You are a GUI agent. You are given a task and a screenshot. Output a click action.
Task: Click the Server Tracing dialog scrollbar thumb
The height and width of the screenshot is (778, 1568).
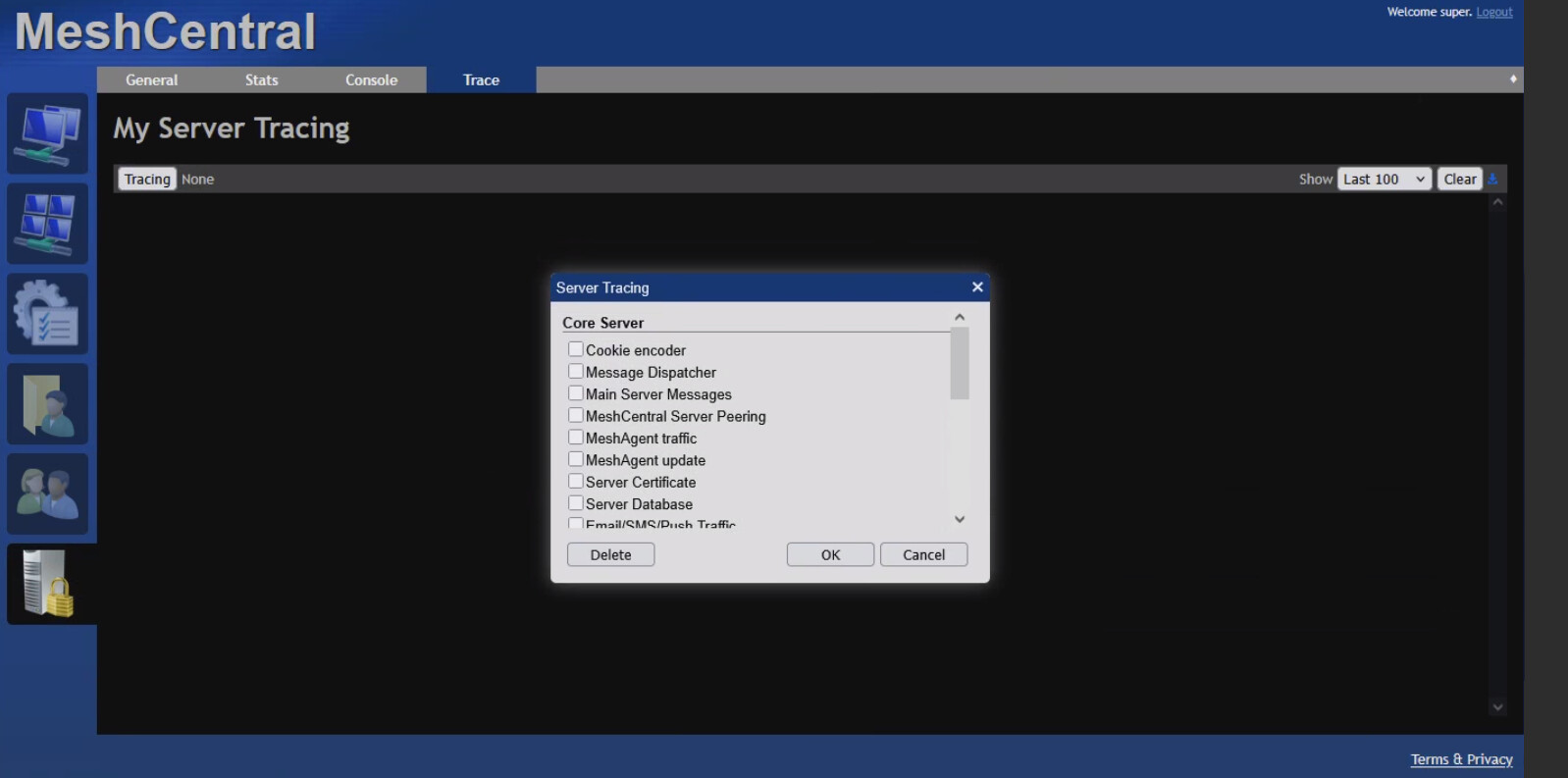(x=960, y=363)
